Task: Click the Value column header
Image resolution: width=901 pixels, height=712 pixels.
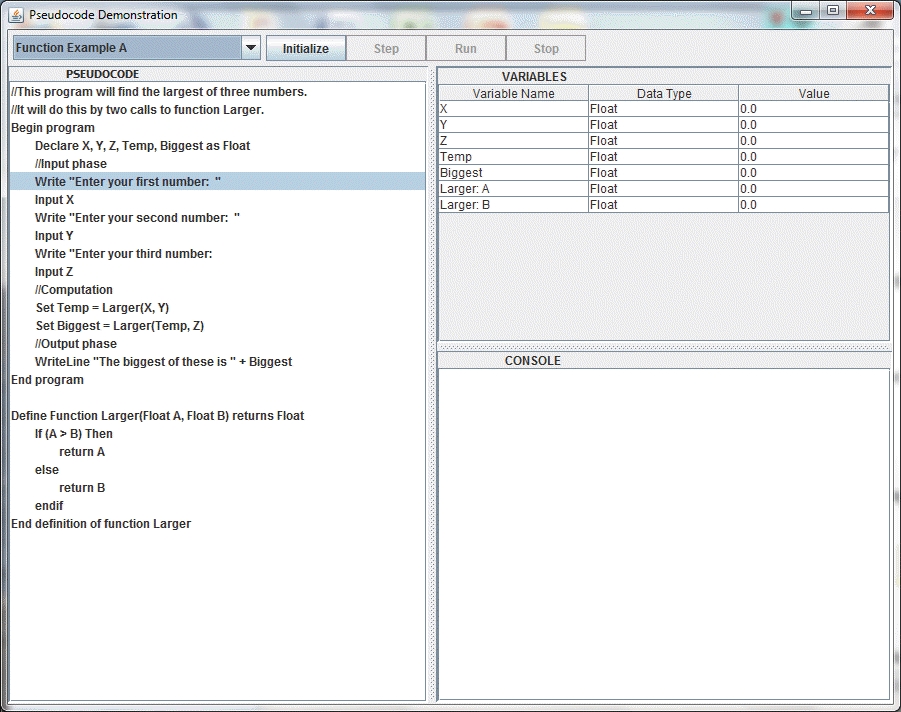Action: [x=813, y=93]
